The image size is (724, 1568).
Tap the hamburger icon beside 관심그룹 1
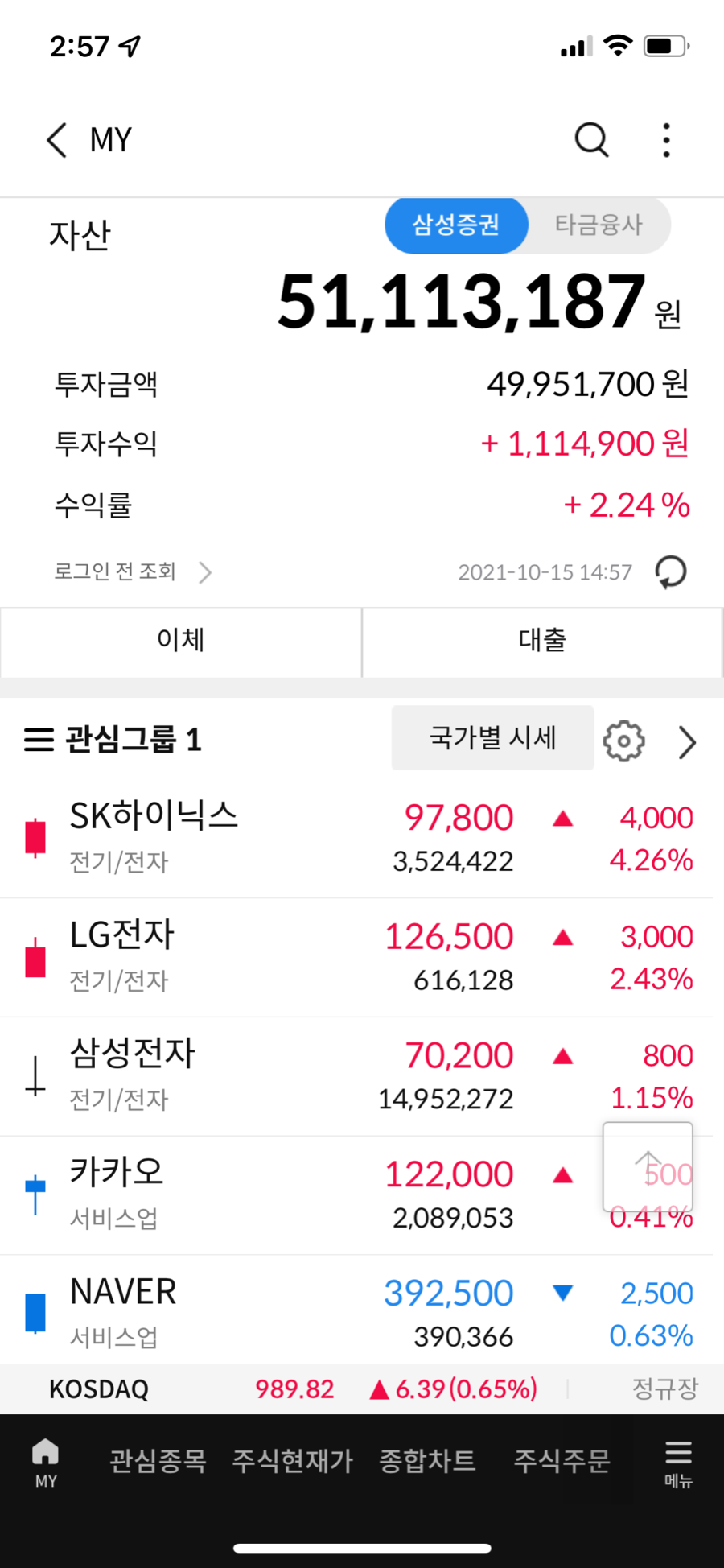[39, 740]
